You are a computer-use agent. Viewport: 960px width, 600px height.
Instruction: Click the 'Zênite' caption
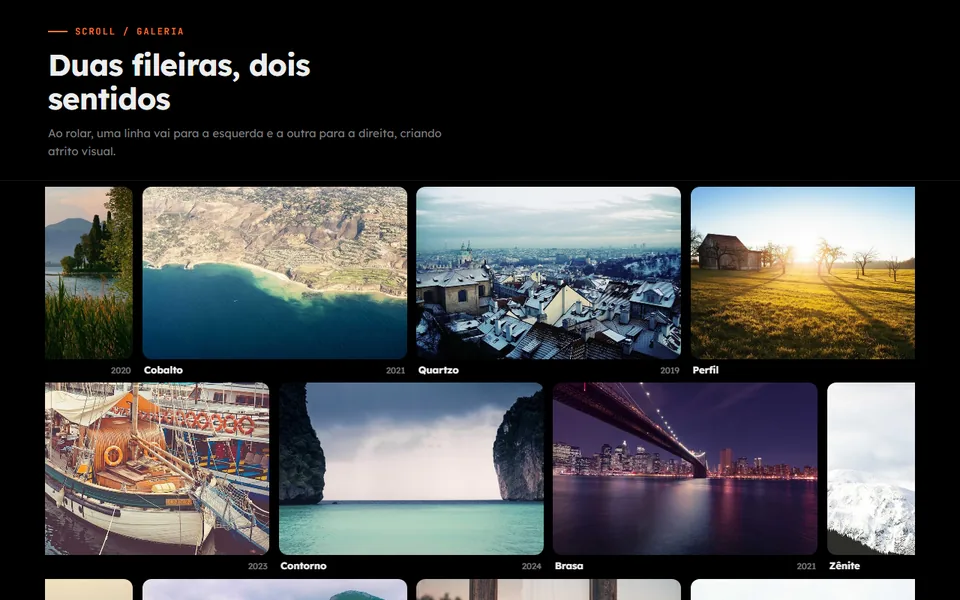[844, 566]
